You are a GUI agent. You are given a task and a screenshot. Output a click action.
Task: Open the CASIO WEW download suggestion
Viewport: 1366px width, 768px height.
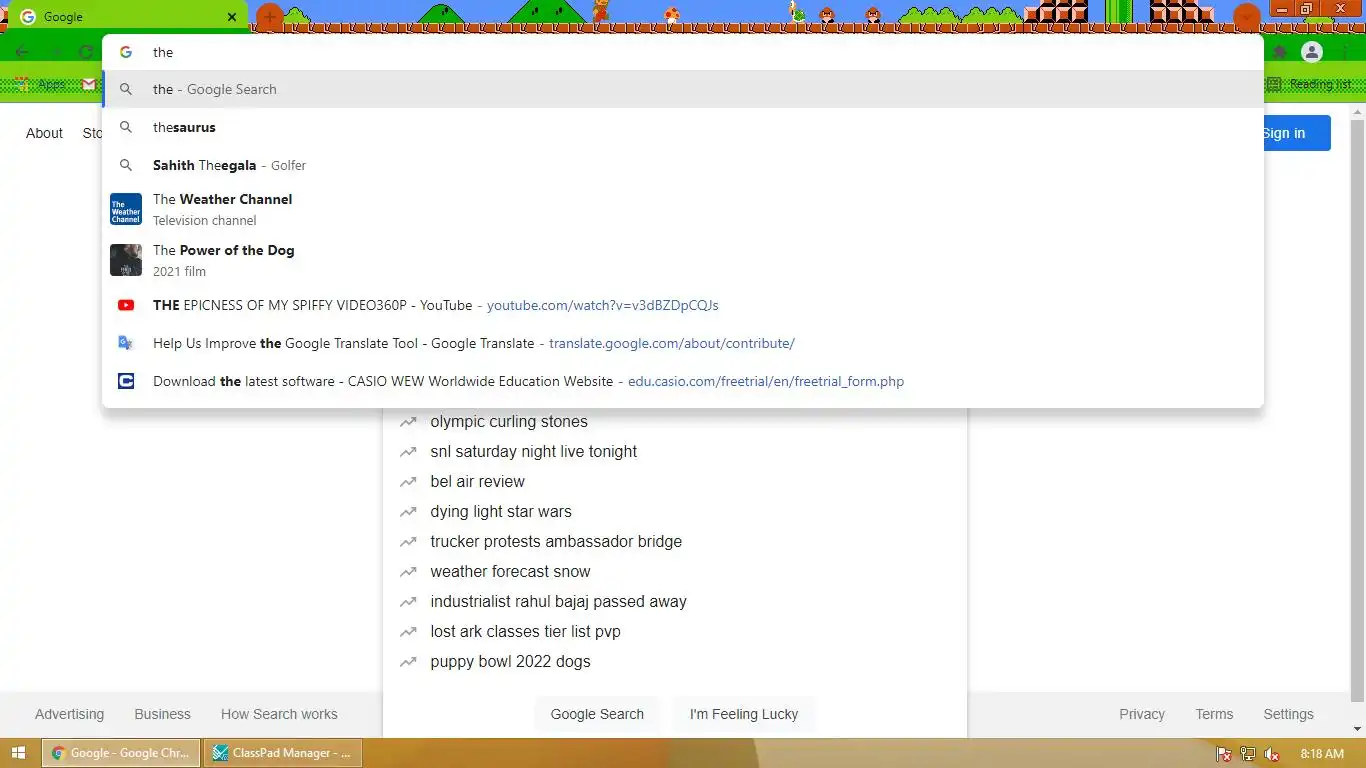683,381
